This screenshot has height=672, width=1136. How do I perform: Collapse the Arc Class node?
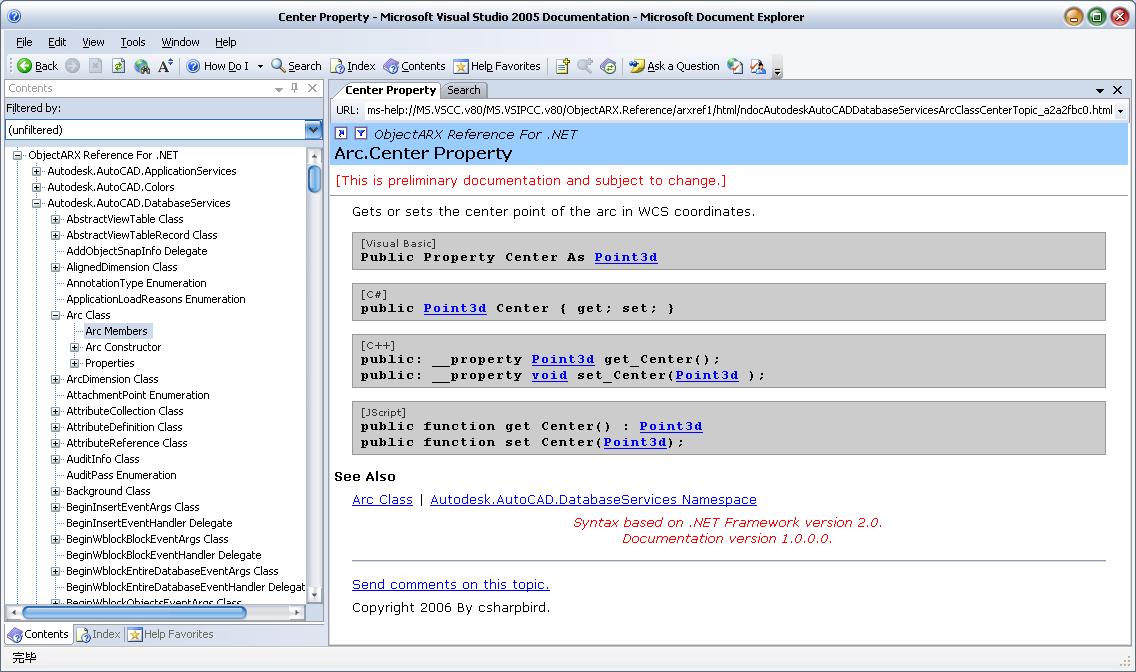pyautogui.click(x=55, y=315)
